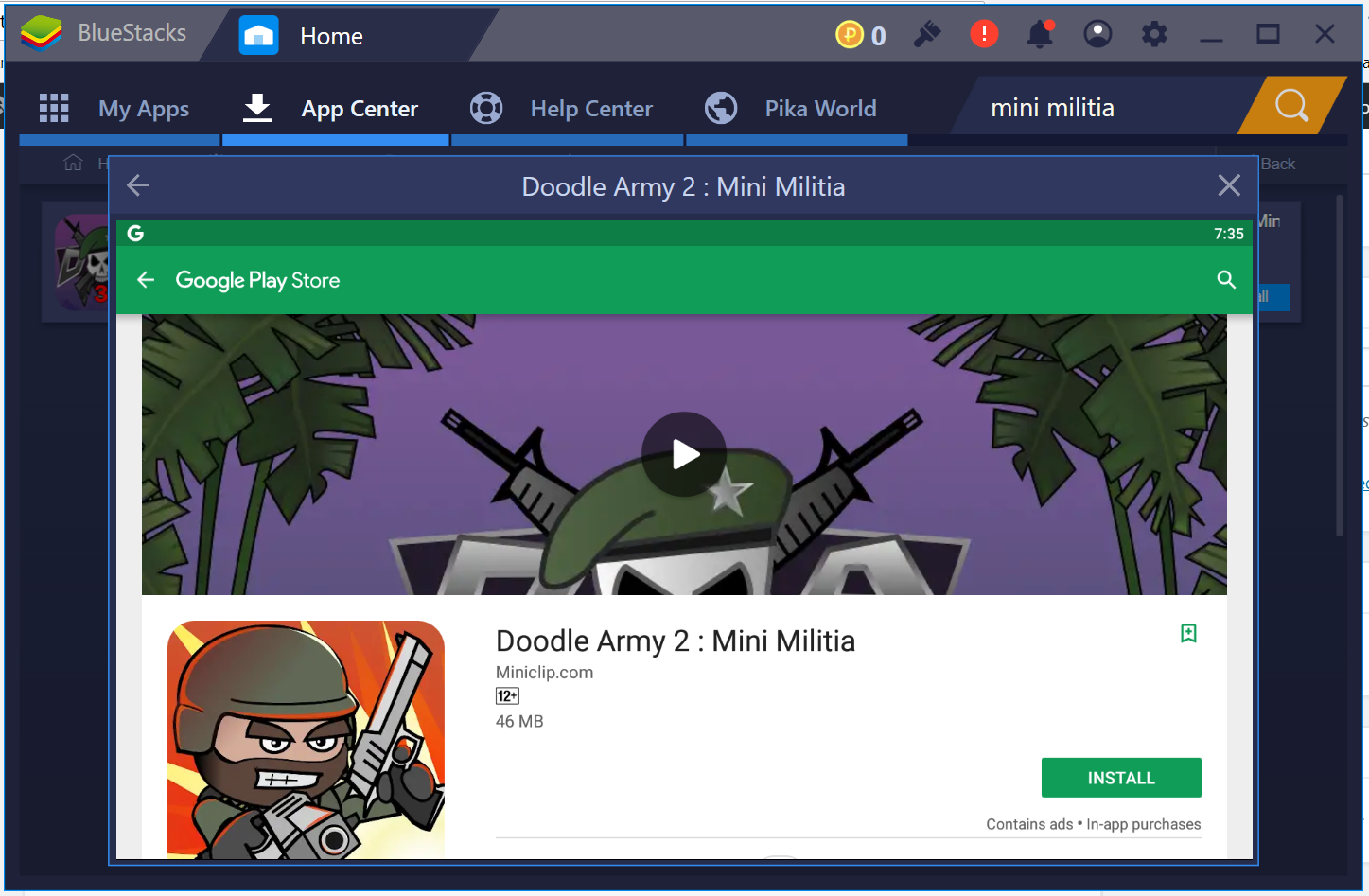Click the My Apps grid icon
This screenshot has width=1369, height=896.
(54, 108)
